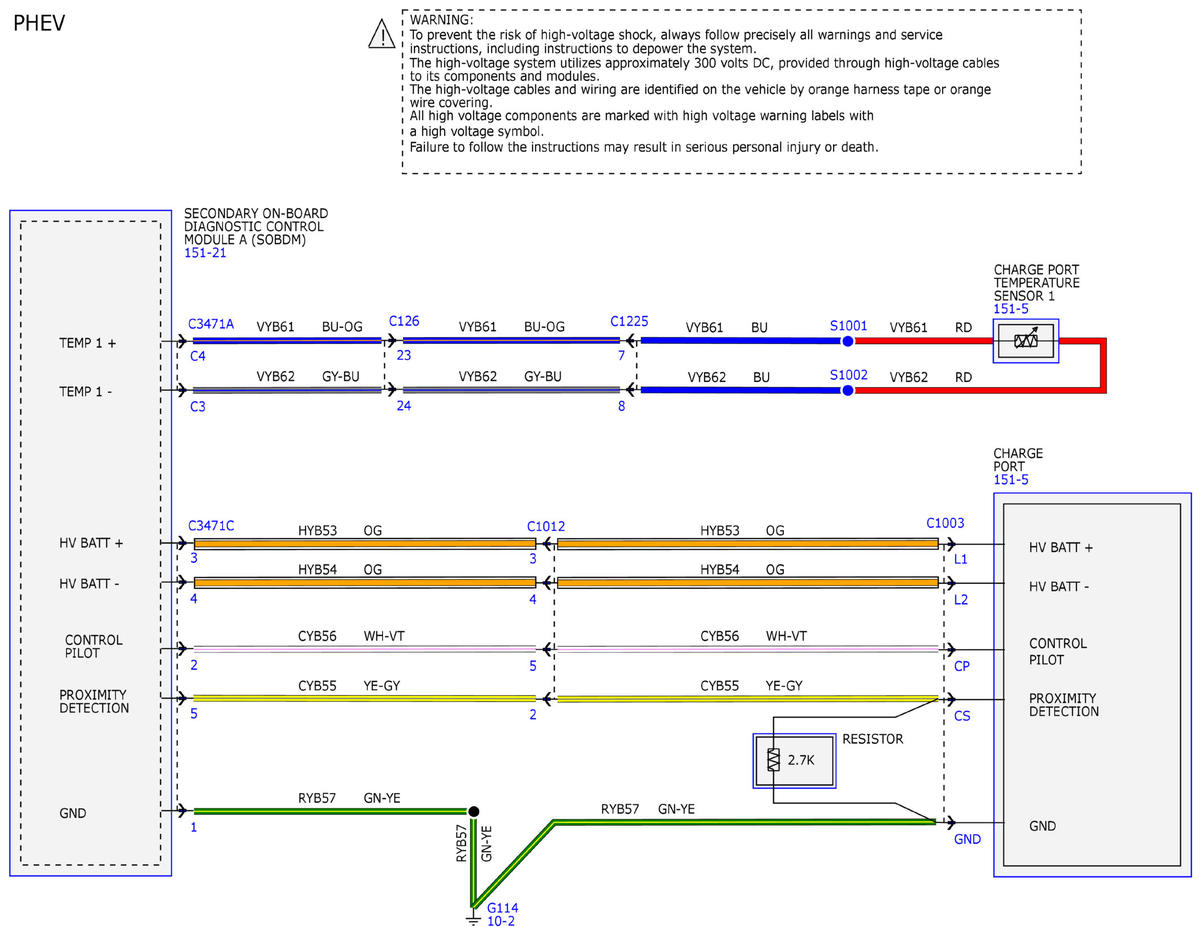Open connector C1003 reference
This screenshot has width=1200, height=927.
point(945,522)
